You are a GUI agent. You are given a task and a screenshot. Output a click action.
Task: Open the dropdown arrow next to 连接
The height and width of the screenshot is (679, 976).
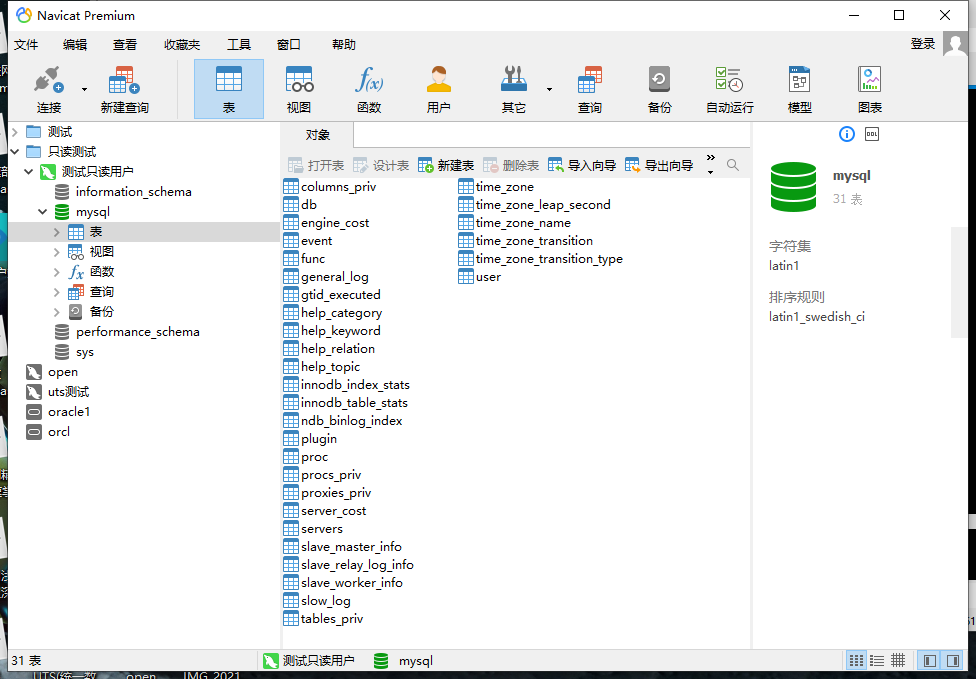click(x=85, y=90)
